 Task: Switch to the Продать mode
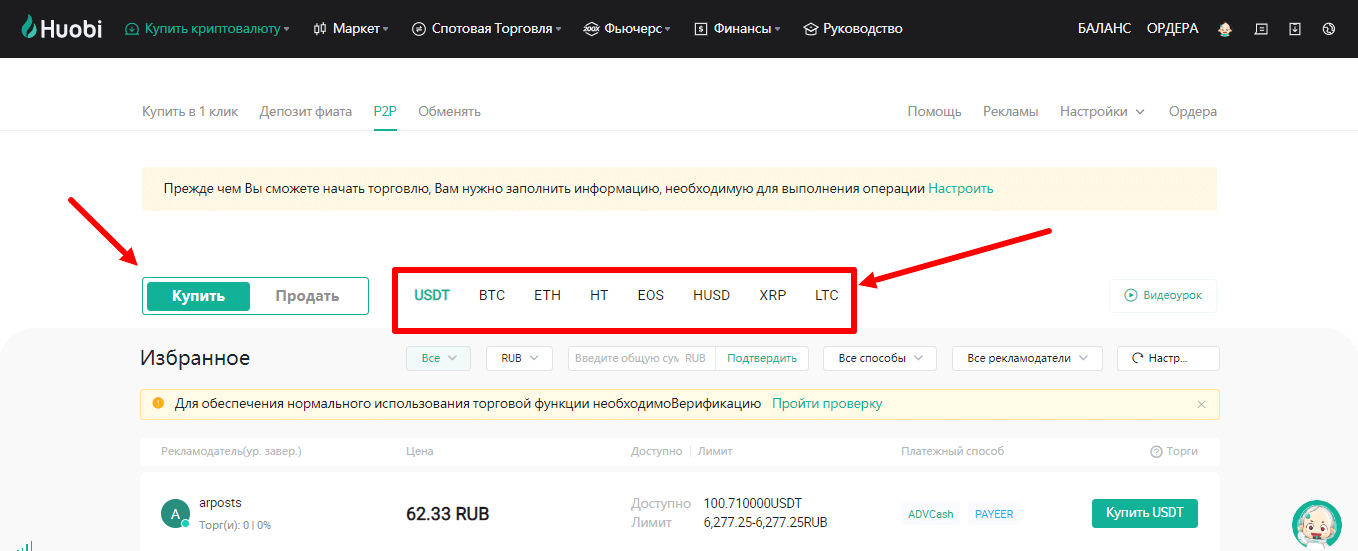click(307, 296)
